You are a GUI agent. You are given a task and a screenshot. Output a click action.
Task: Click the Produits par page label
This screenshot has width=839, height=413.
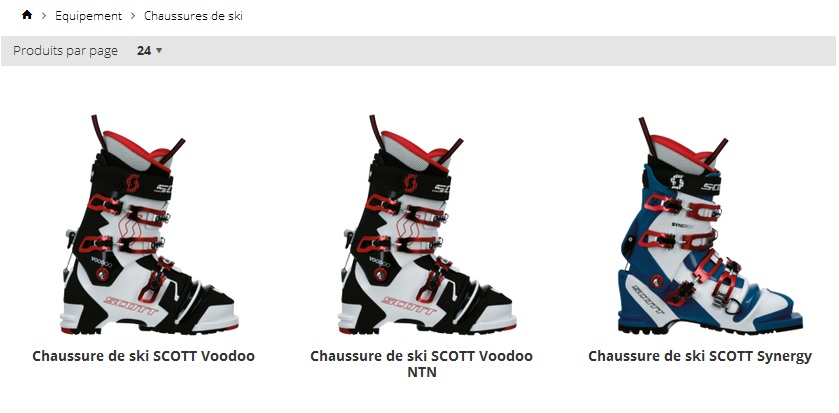(65, 51)
